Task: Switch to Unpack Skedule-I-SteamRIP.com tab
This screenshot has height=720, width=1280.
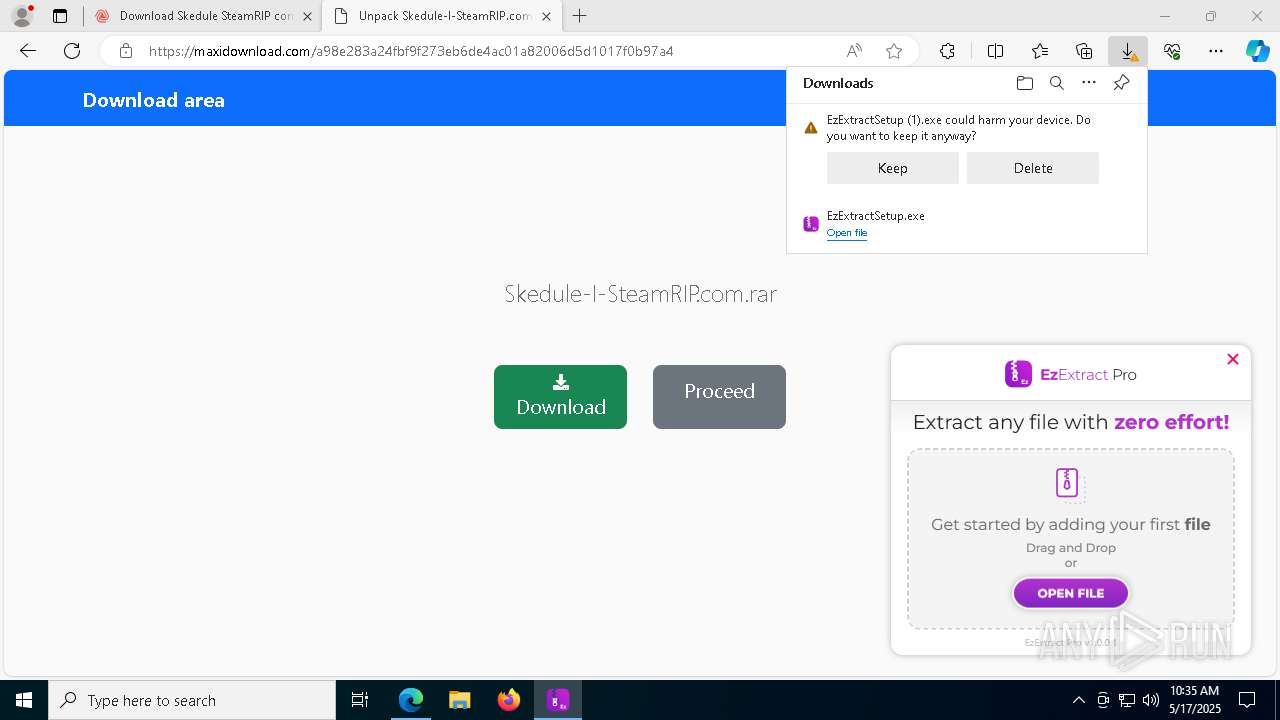Action: pyautogui.click(x=442, y=16)
